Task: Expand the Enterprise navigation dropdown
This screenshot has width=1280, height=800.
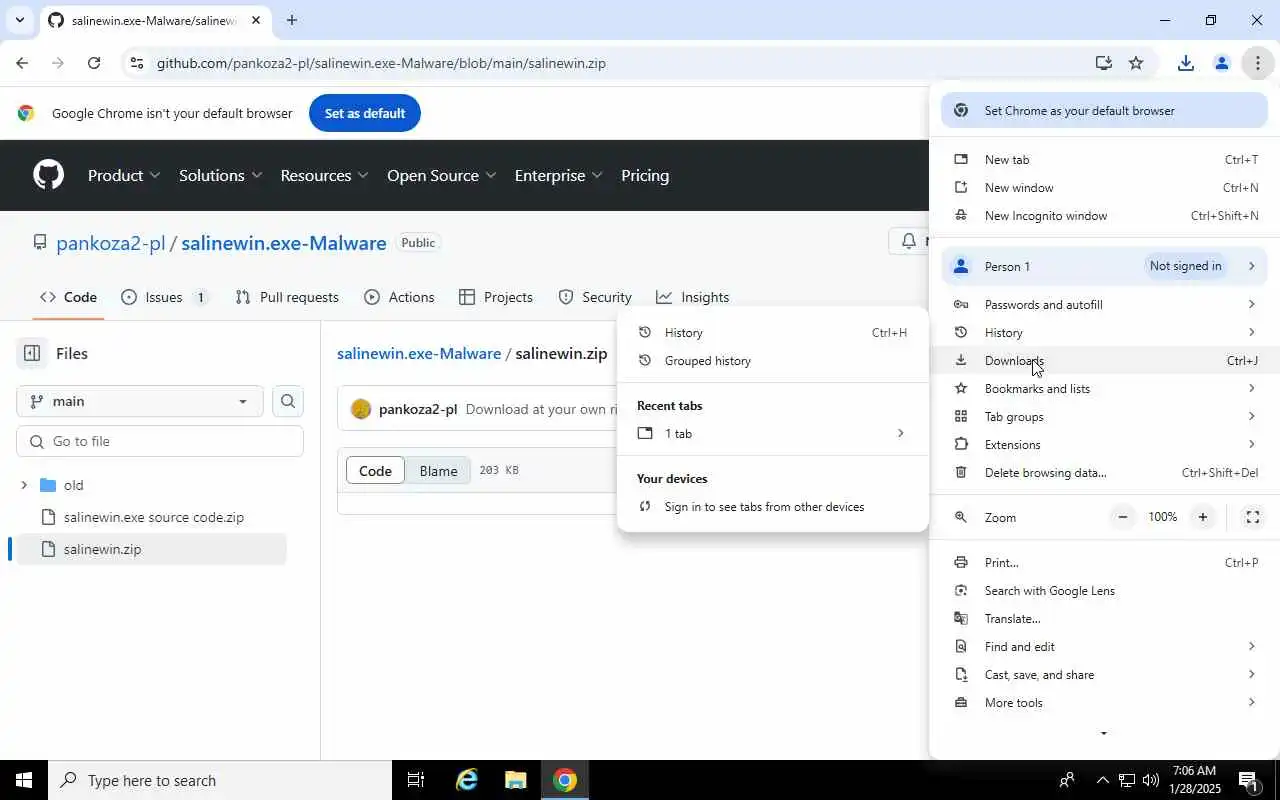Action: [558, 175]
